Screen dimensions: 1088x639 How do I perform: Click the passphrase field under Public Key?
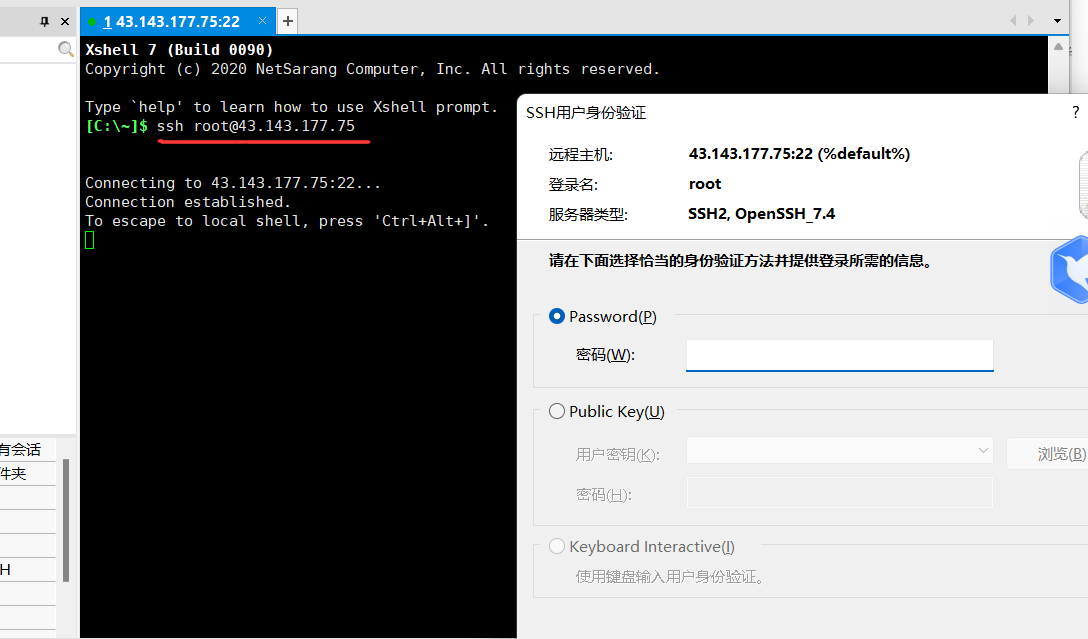[x=840, y=493]
